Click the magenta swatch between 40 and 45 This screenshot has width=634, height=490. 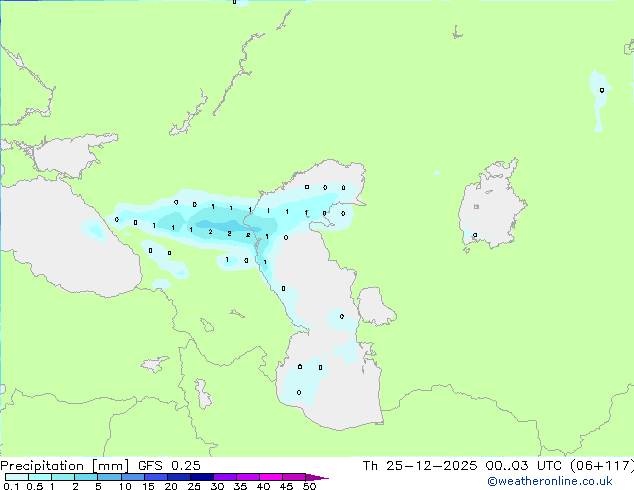(271, 477)
